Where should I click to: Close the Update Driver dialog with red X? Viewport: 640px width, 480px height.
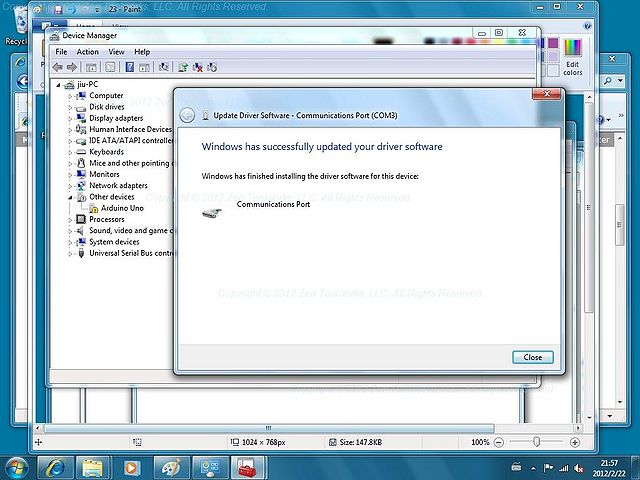pyautogui.click(x=547, y=94)
